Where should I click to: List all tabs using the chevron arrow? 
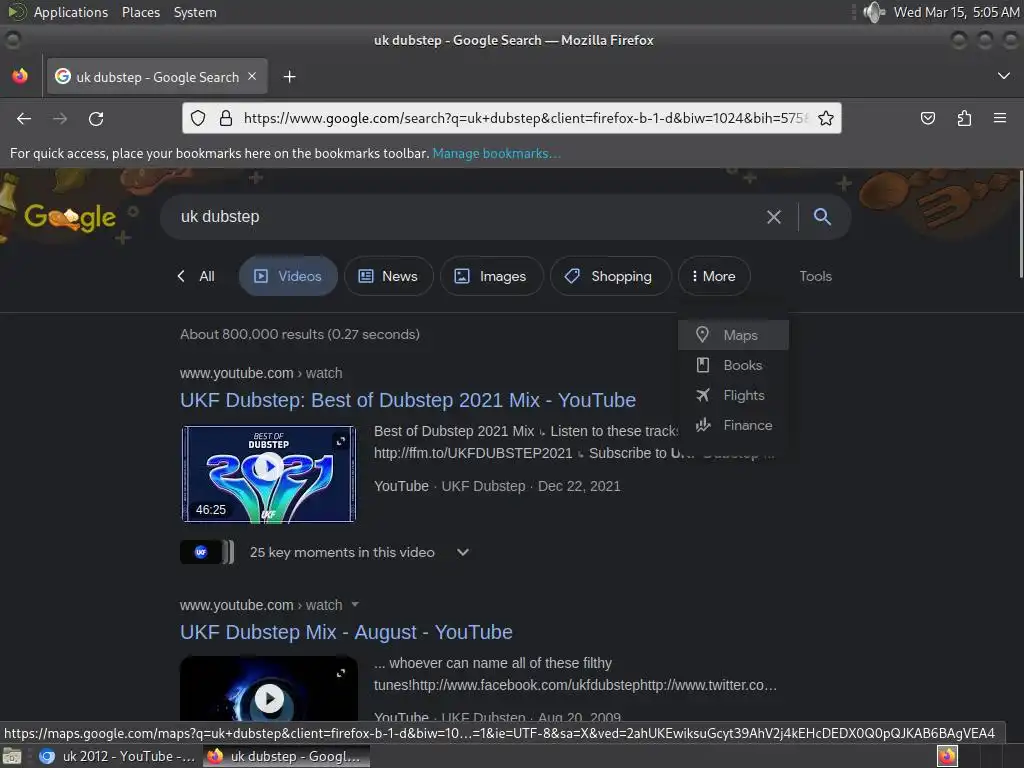[1004, 76]
